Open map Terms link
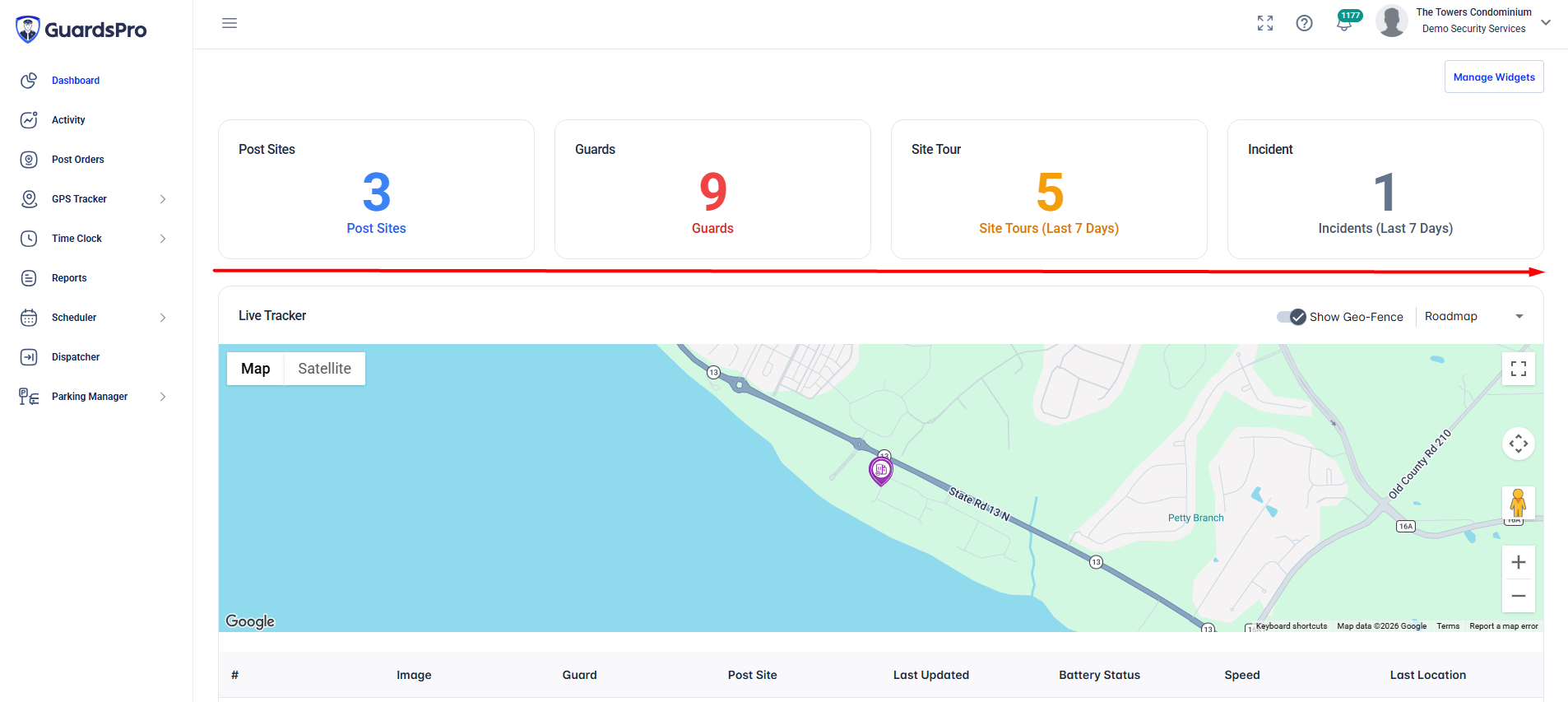The image size is (1568, 702). click(x=1448, y=626)
